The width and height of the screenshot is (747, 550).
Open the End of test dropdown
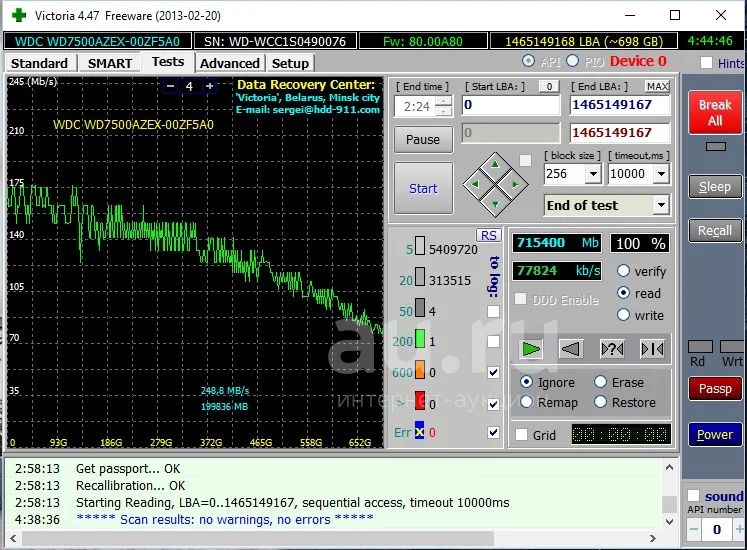click(x=660, y=205)
